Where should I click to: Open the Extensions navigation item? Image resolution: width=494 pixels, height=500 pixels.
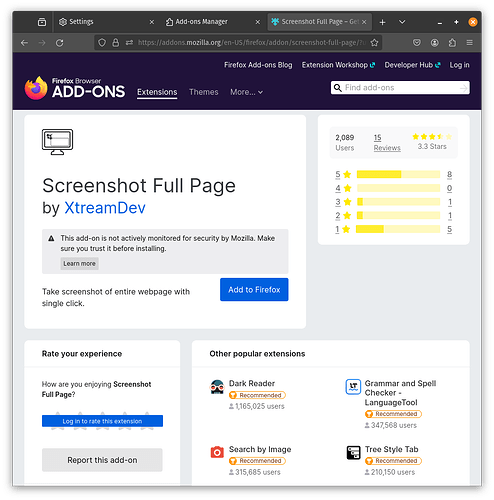coord(157,92)
